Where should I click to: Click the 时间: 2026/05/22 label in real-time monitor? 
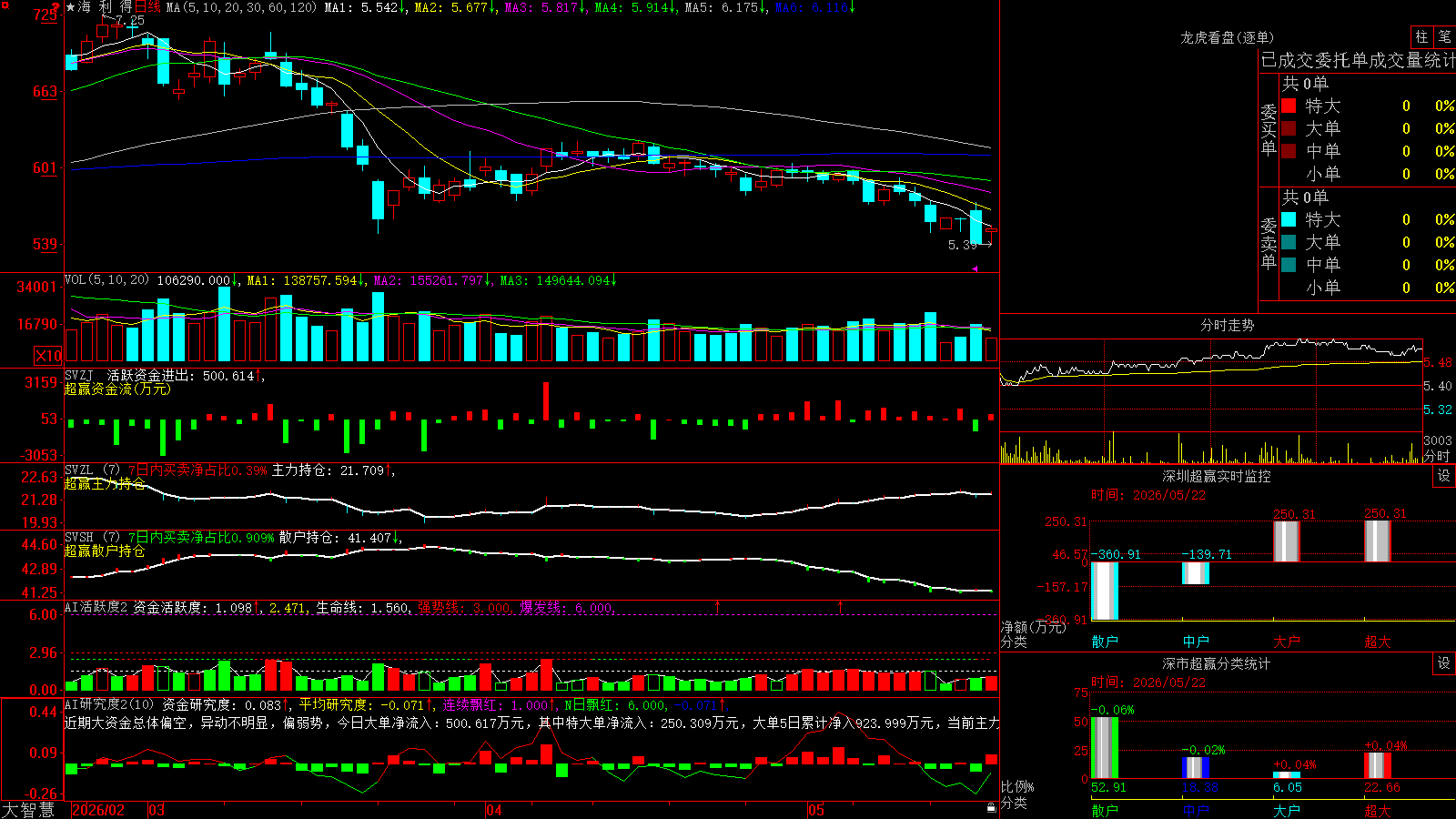click(x=1148, y=495)
